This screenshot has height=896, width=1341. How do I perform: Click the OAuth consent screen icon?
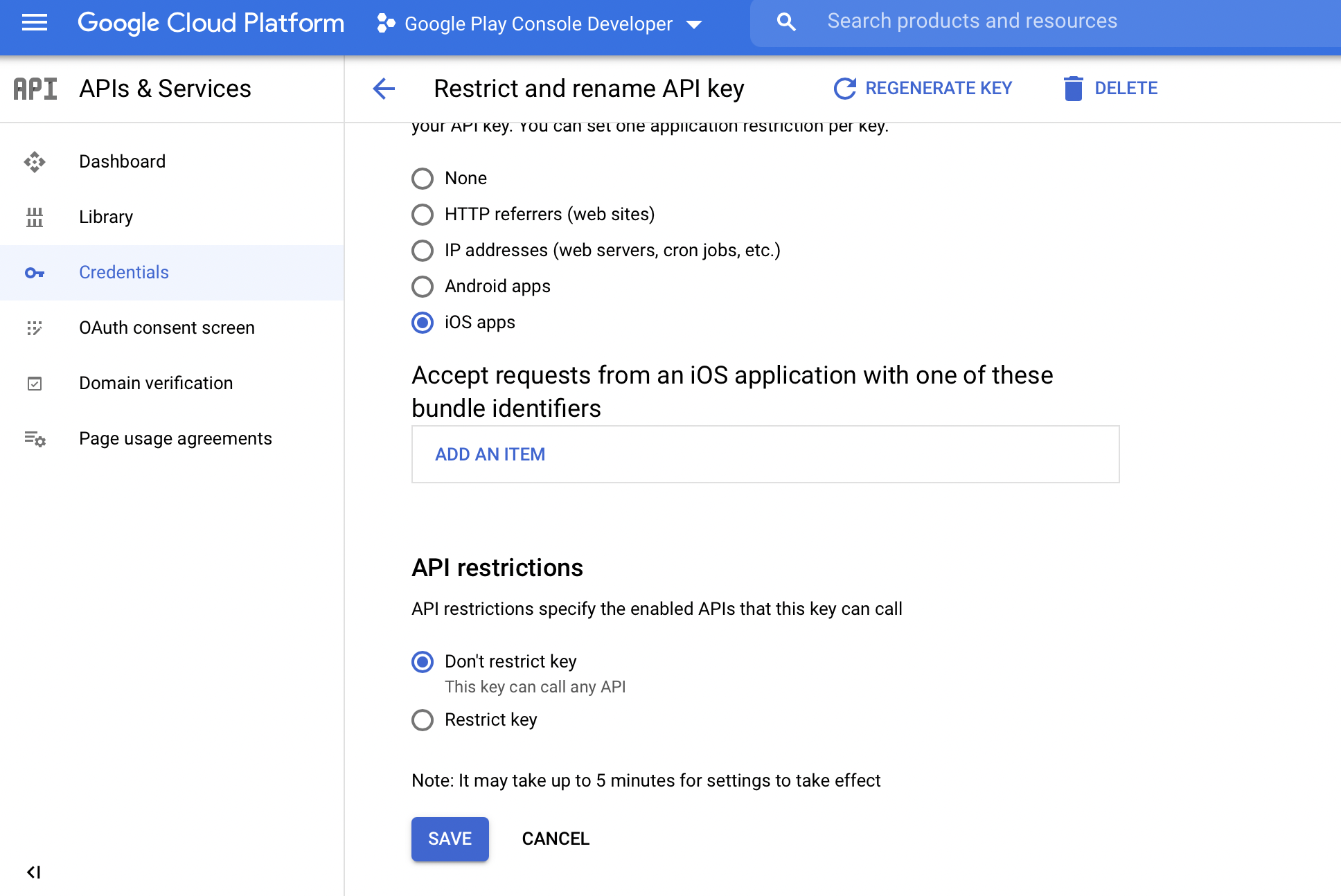[35, 328]
